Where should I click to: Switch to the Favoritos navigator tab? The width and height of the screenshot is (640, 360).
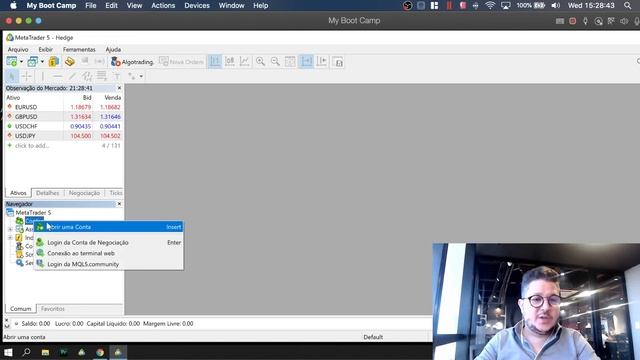coord(53,309)
